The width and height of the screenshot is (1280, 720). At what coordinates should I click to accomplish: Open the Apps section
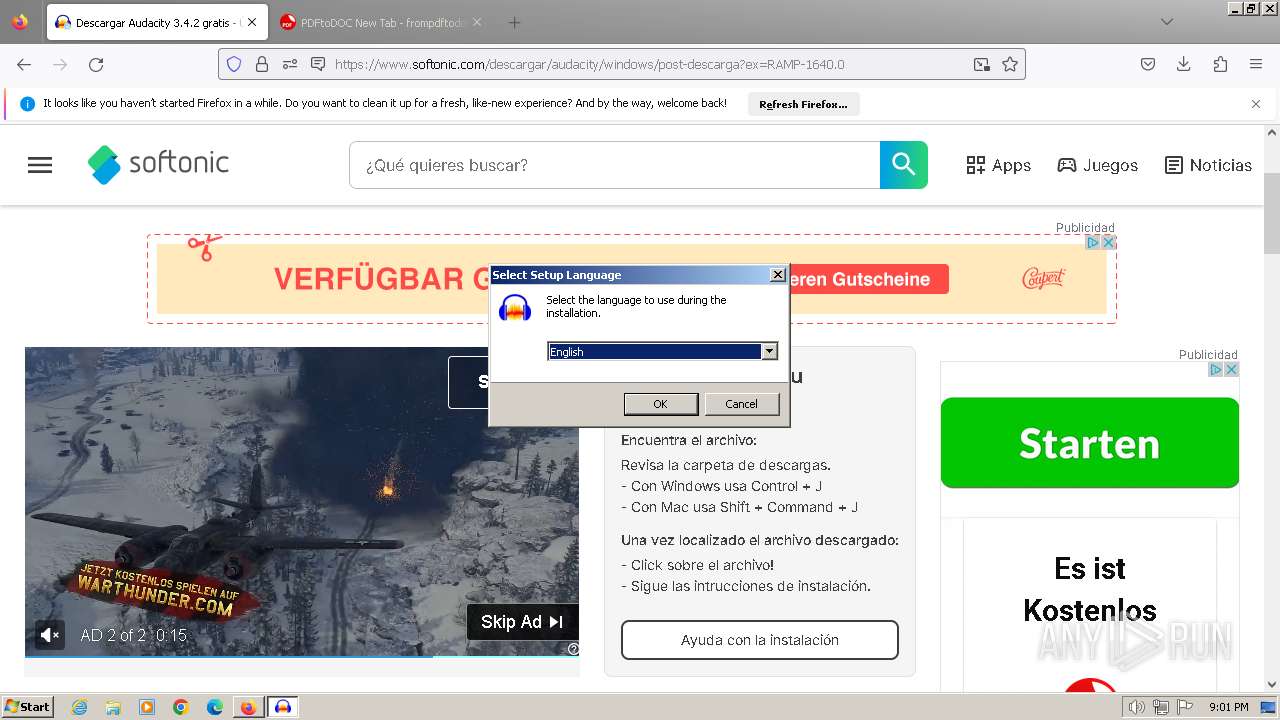998,165
